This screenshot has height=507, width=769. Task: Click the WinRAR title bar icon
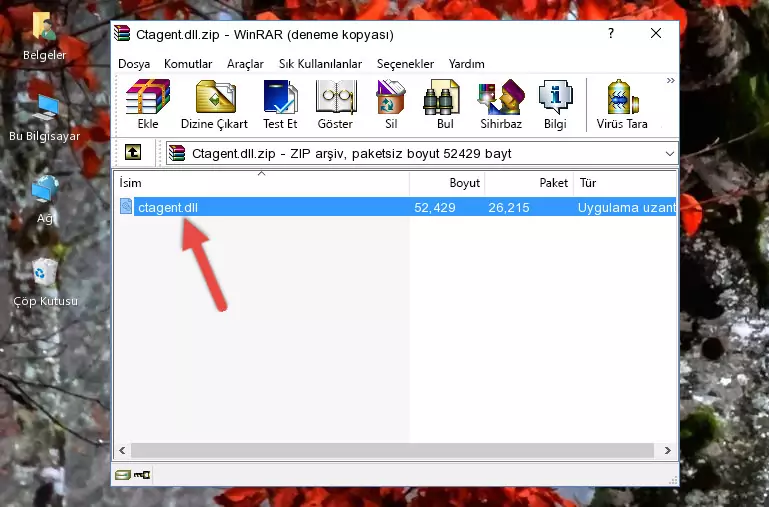(122, 34)
